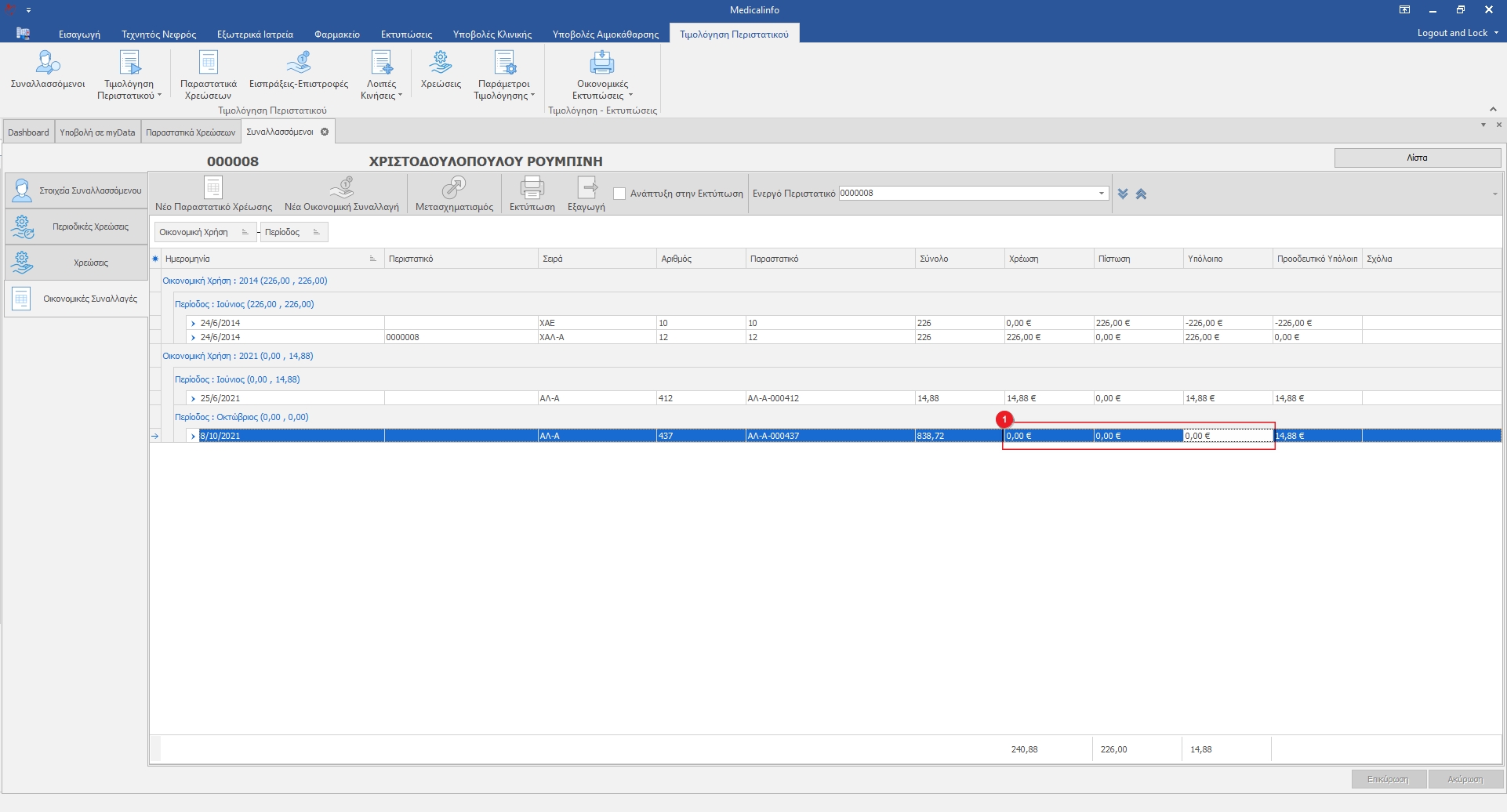Switch to the Υποβολή σε myData tab
Viewport: 1507px width, 812px height.
(x=97, y=132)
